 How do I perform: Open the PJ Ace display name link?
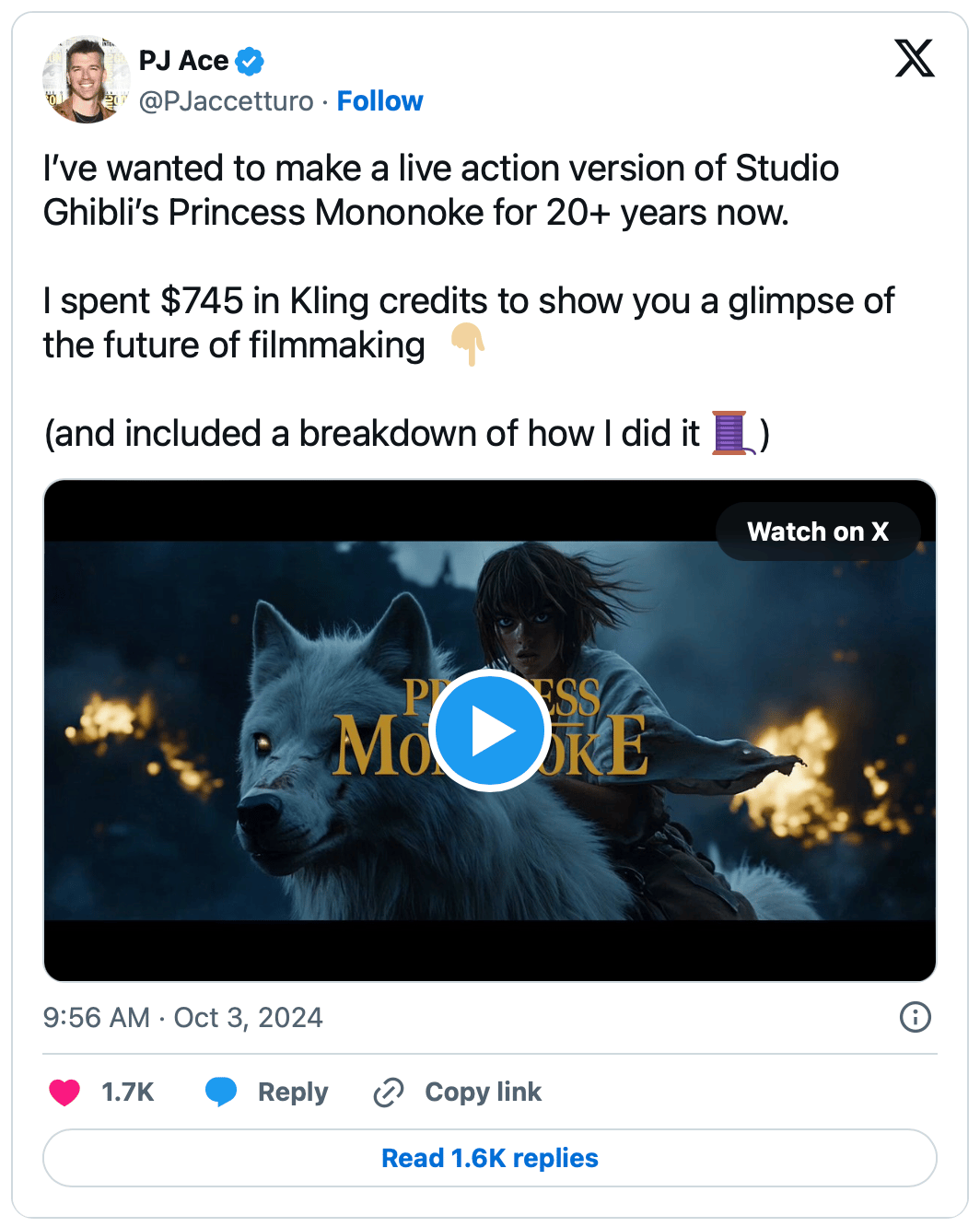[x=183, y=61]
